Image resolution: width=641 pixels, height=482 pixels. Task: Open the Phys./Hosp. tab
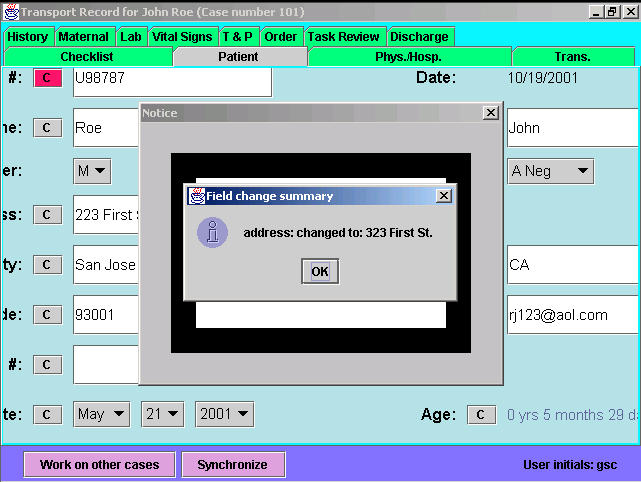tap(408, 57)
